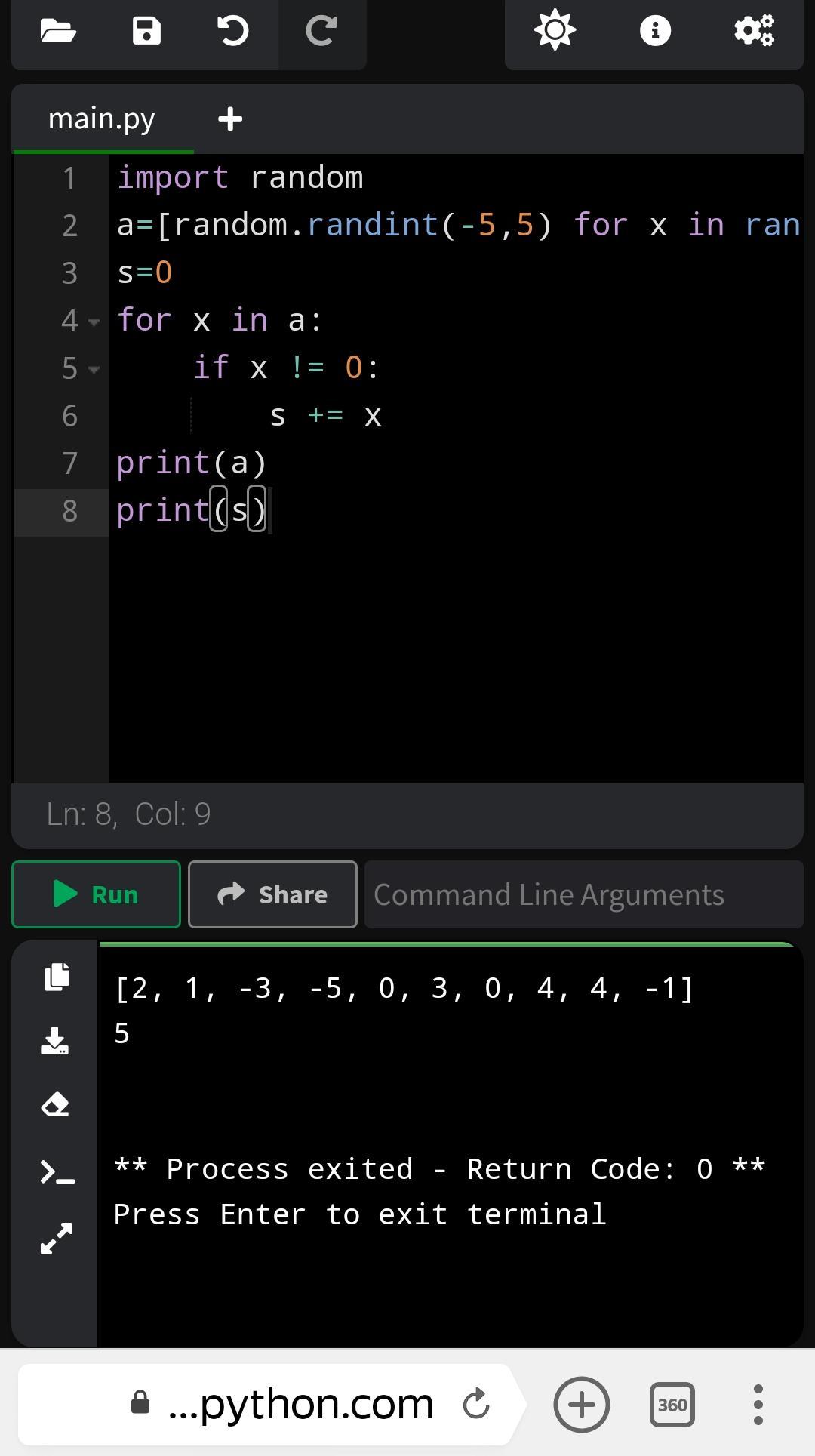Add a new file tab
This screenshot has width=815, height=1456.
pyautogui.click(x=230, y=119)
